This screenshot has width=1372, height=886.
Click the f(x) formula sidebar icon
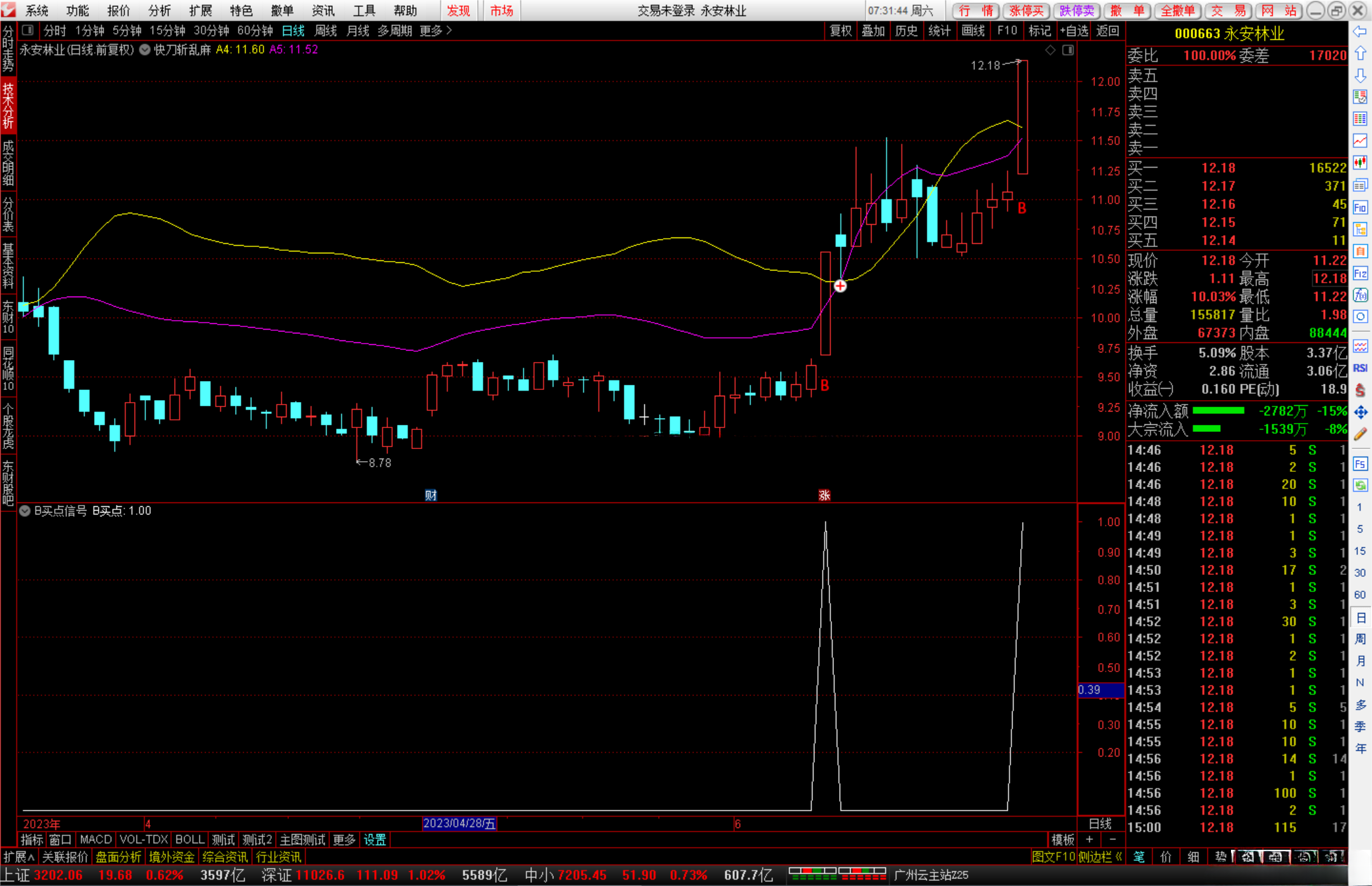[x=1360, y=295]
